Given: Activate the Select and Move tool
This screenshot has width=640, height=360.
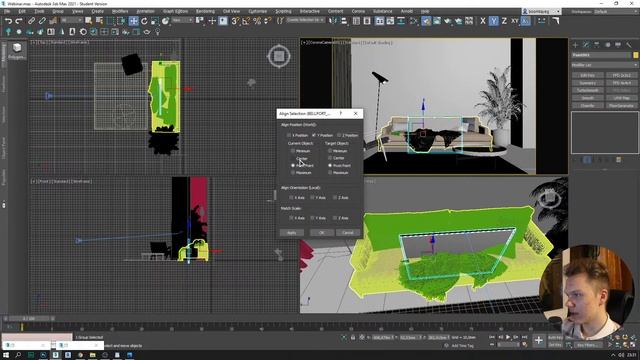Looking at the screenshot, I should (133, 20).
